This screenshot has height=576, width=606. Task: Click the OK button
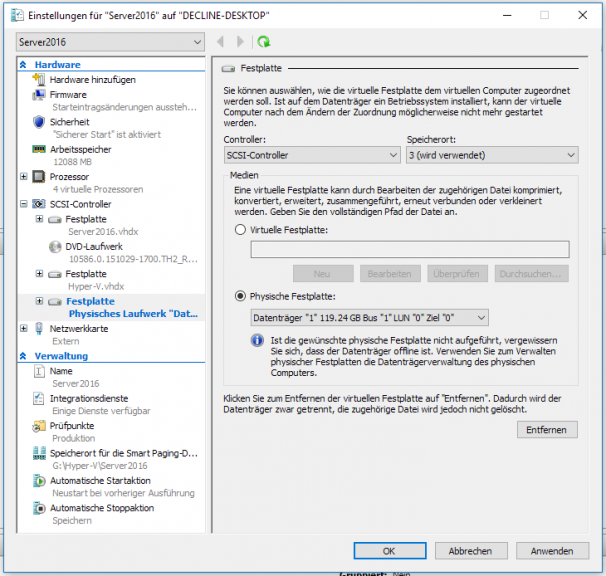click(x=390, y=551)
